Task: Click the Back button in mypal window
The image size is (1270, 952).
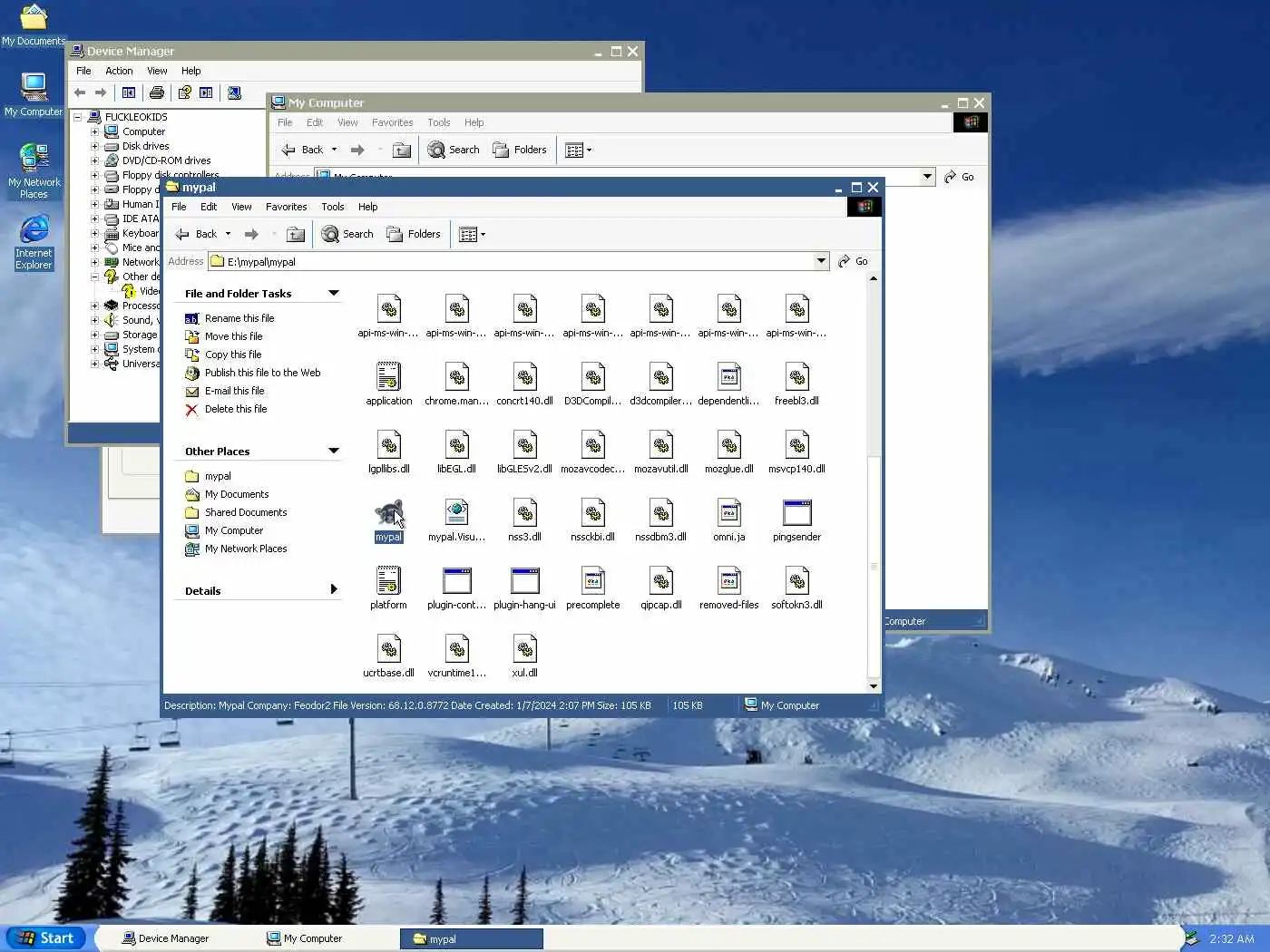Action: (x=197, y=235)
